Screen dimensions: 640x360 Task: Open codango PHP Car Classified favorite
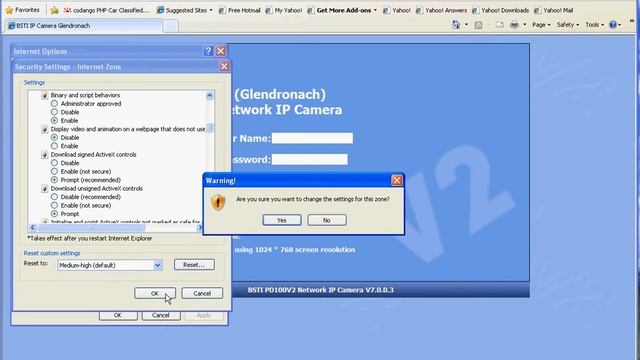(x=106, y=10)
